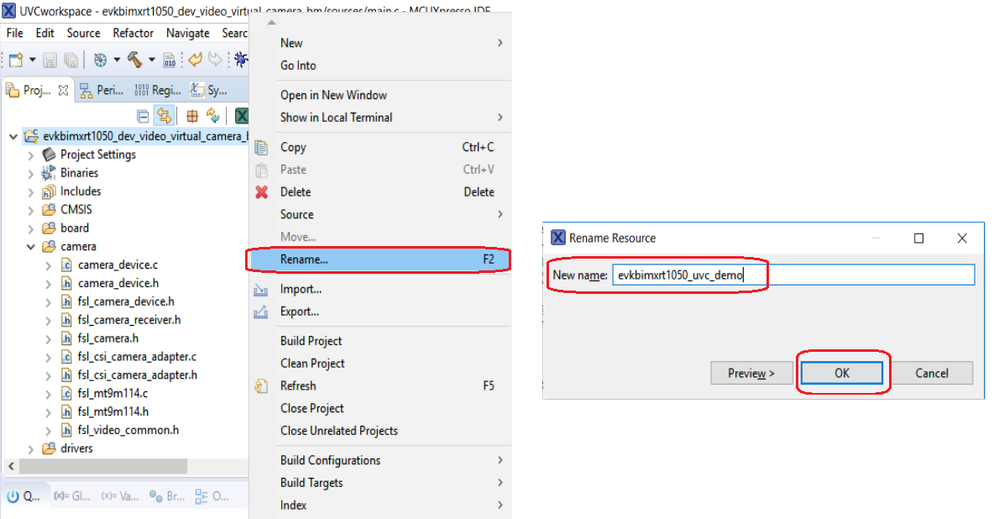
Task: Click the Debug bug icon
Action: pyautogui.click(x=241, y=60)
